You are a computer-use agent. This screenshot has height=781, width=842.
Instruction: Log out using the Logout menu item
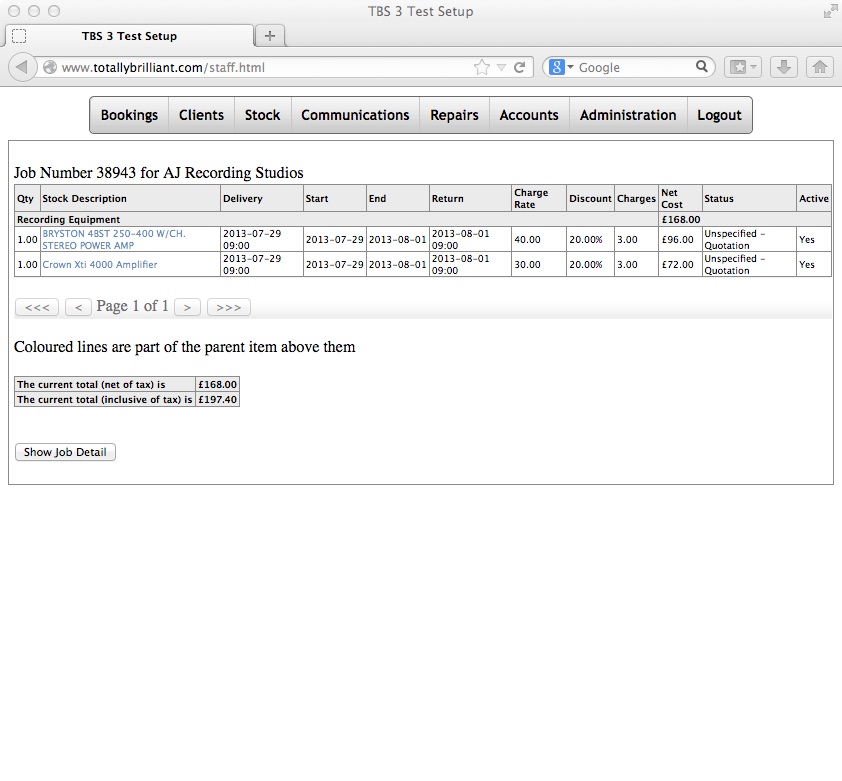[x=720, y=115]
